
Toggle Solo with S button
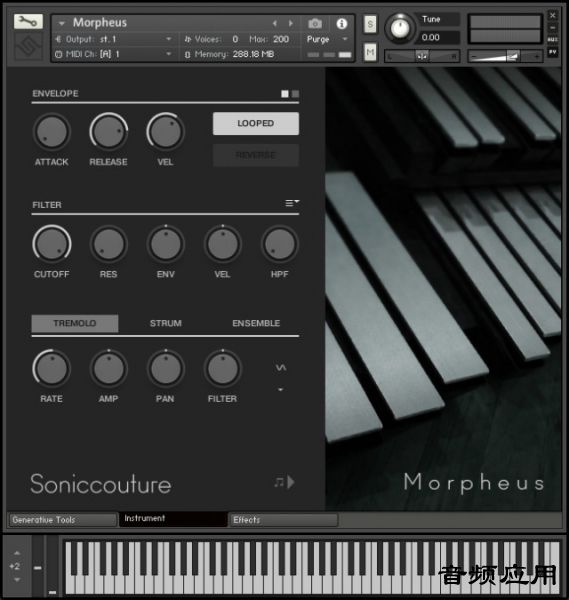pos(370,24)
